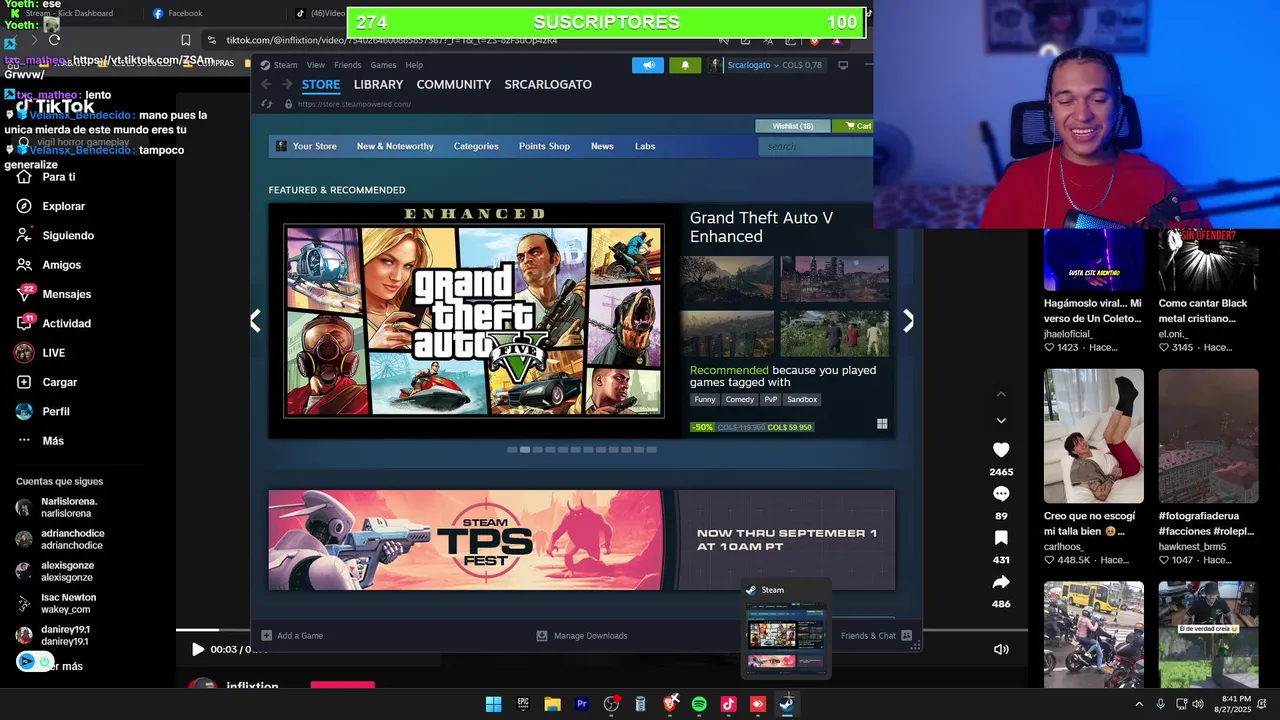Open the Categories dropdown
Screen dimensions: 1280x720
tap(476, 146)
